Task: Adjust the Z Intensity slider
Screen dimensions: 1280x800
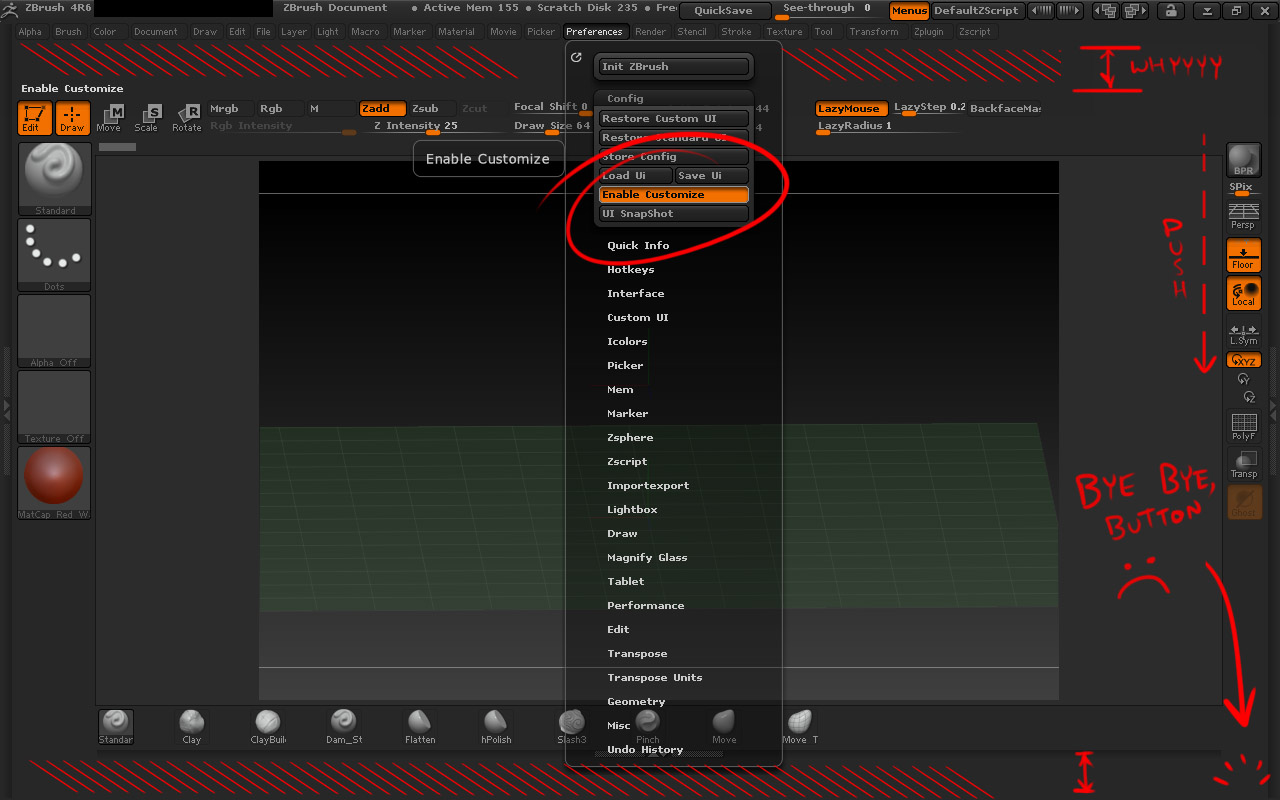Action: click(431, 127)
